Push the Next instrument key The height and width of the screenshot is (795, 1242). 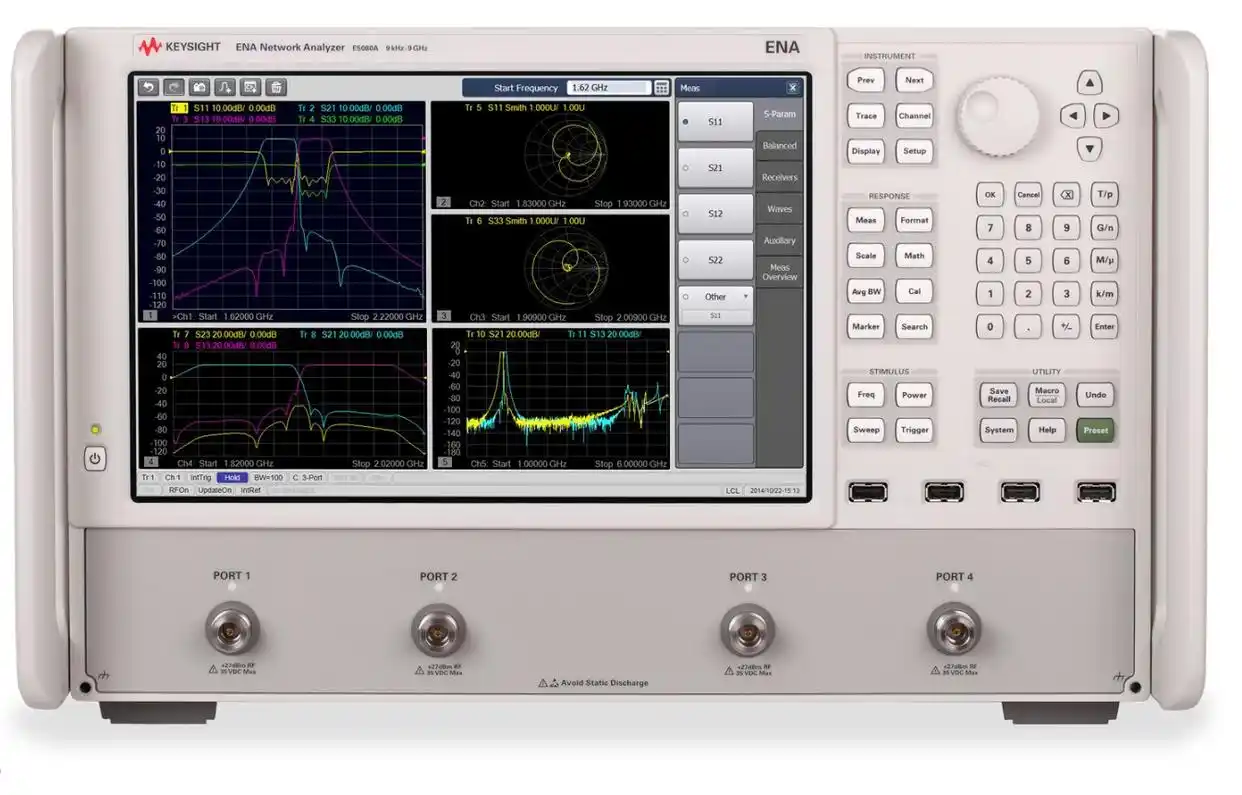pos(914,81)
